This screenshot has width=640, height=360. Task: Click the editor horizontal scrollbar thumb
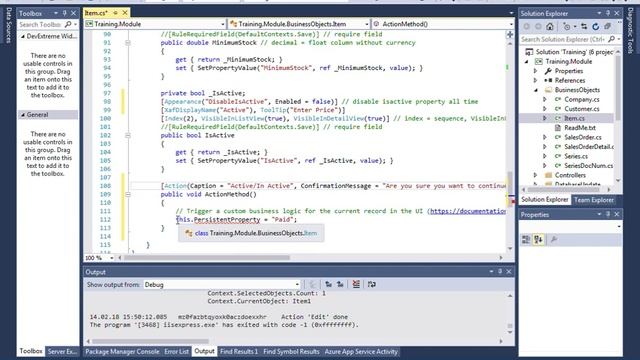[x=207, y=258]
